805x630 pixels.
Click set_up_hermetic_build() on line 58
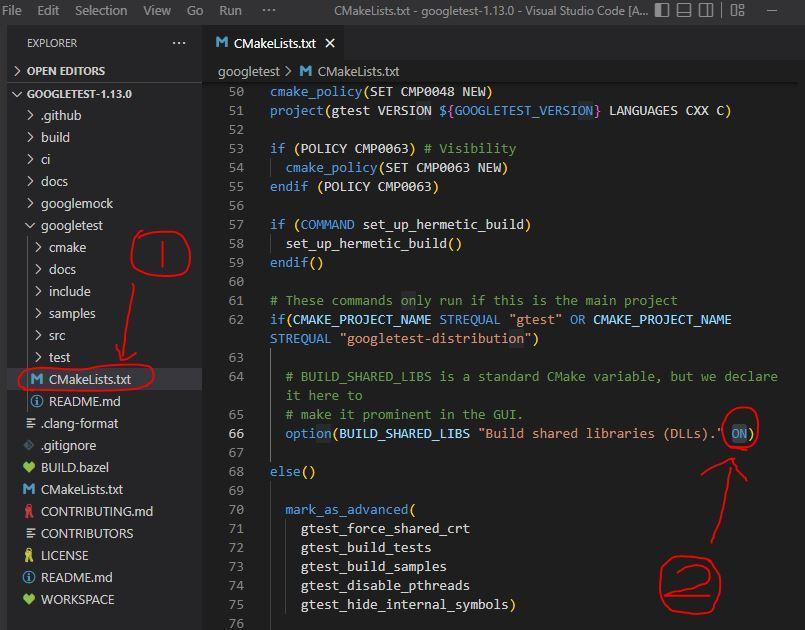374,244
